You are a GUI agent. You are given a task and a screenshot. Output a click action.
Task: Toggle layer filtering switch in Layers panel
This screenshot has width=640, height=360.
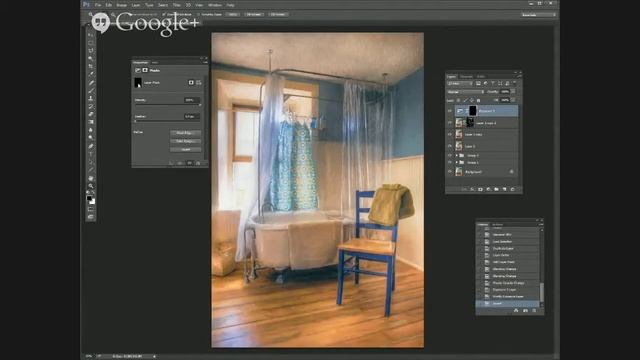(x=514, y=83)
